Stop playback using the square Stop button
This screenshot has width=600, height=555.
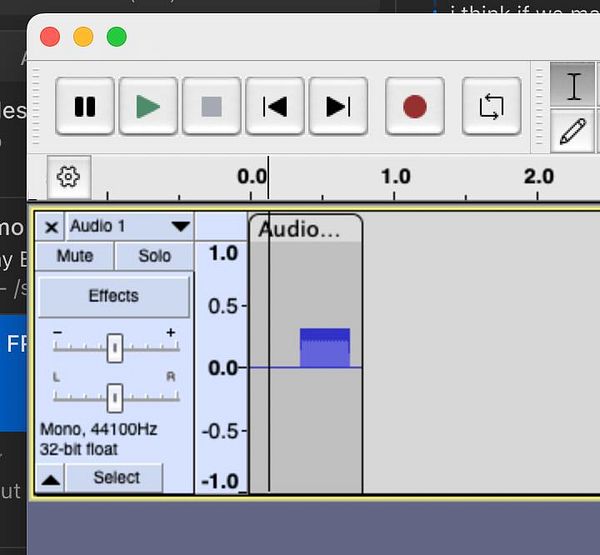click(x=212, y=106)
